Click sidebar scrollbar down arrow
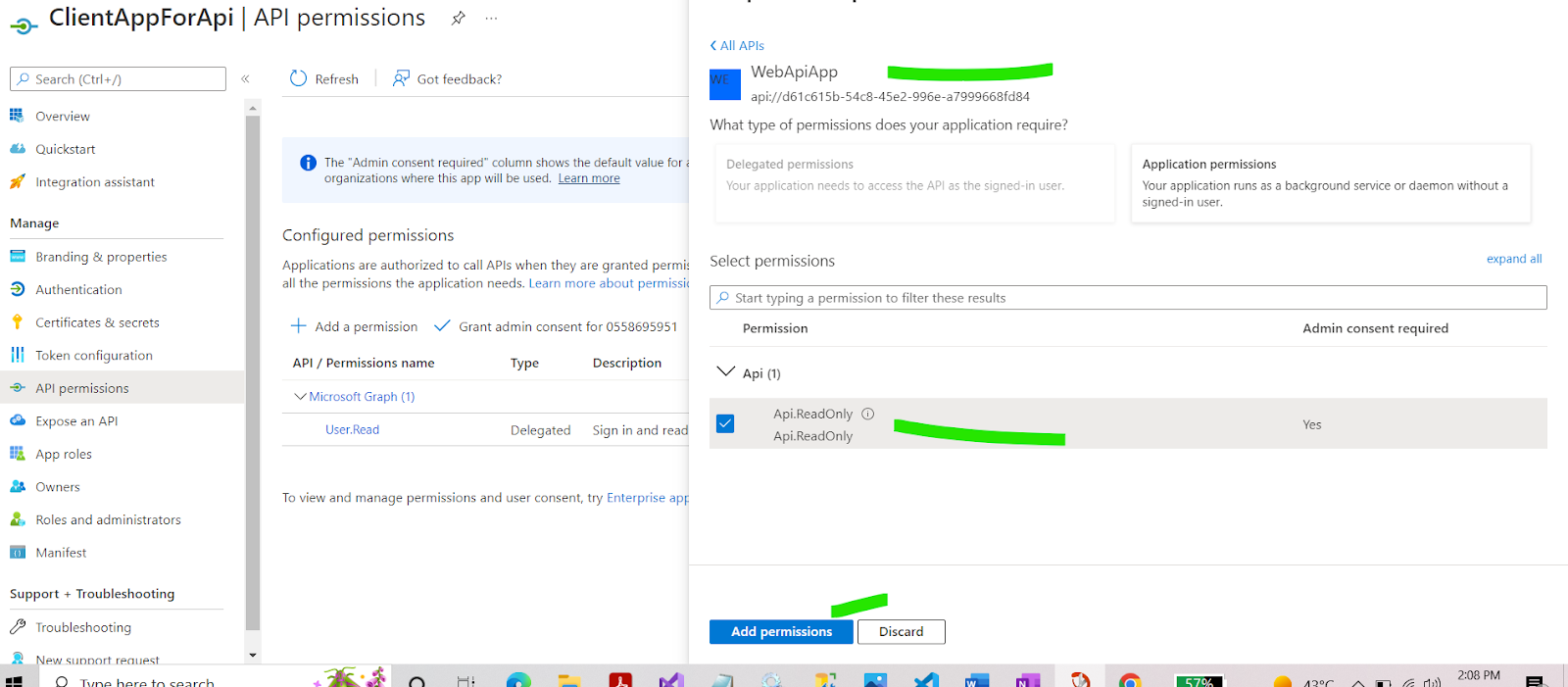The width and height of the screenshot is (1568, 687). tap(253, 655)
